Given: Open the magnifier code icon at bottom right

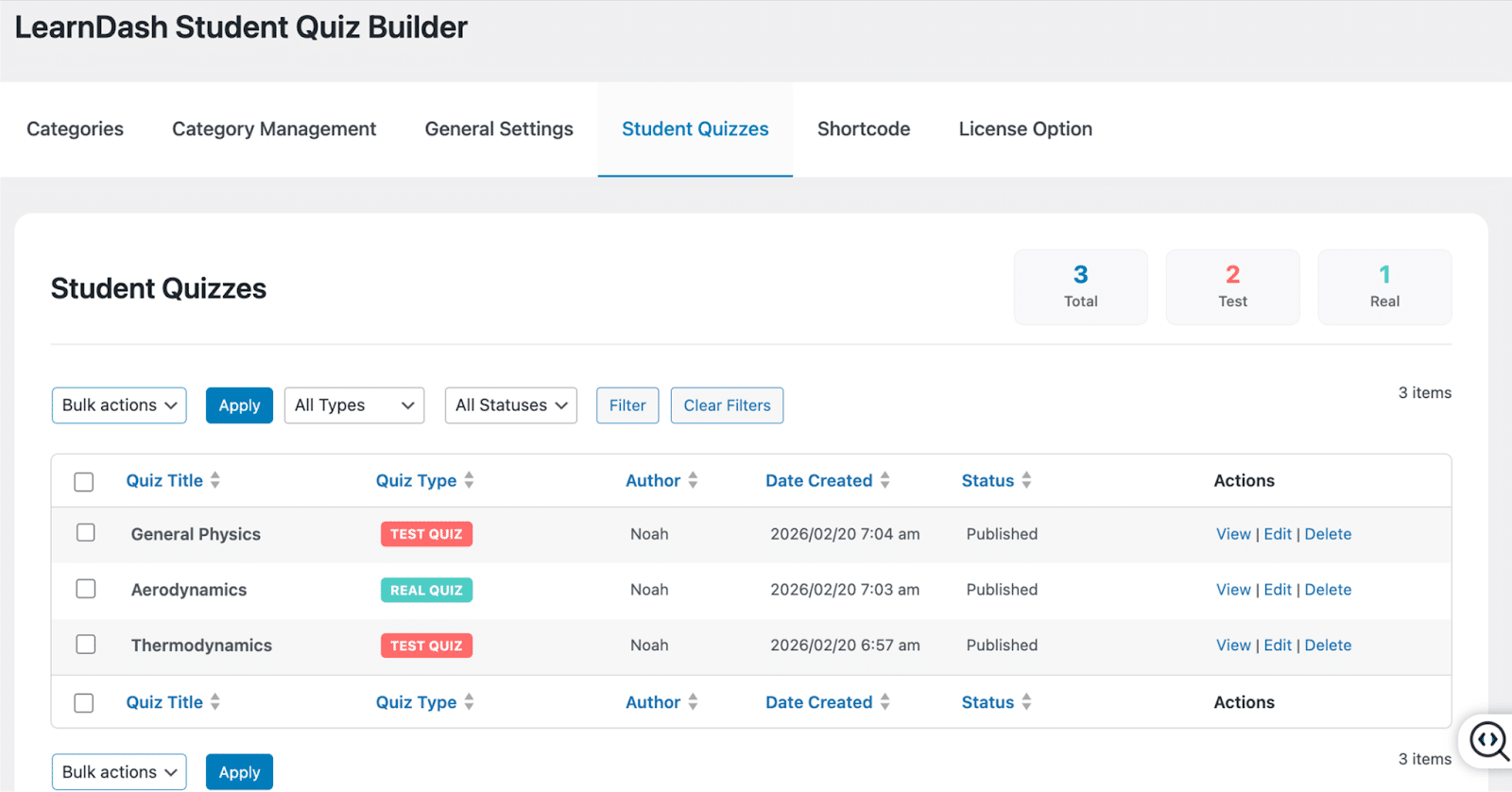Looking at the screenshot, I should tap(1488, 741).
